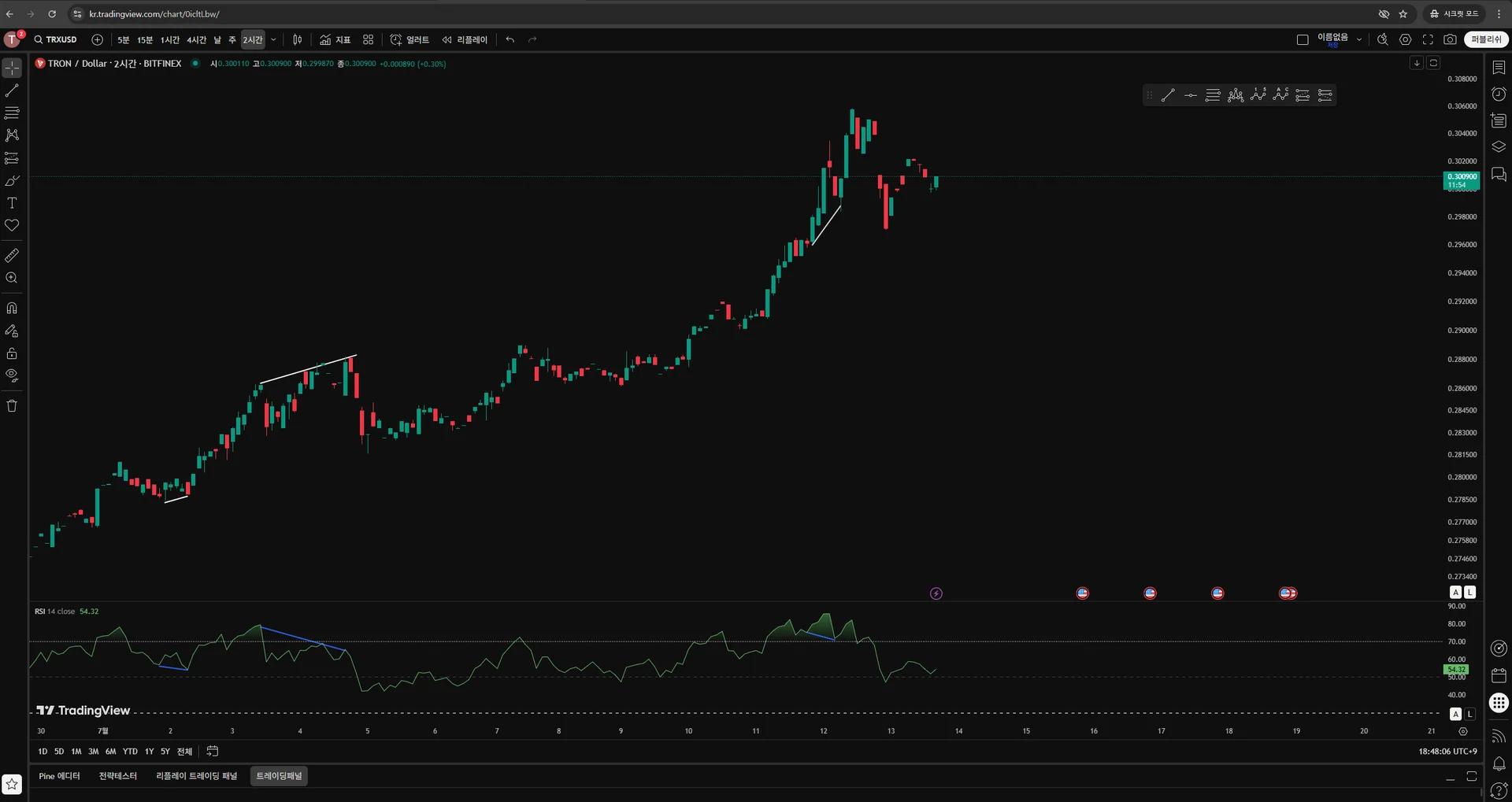This screenshot has width=1512, height=802.
Task: Toggle hide all drawings eye icon
Action: (x=12, y=375)
